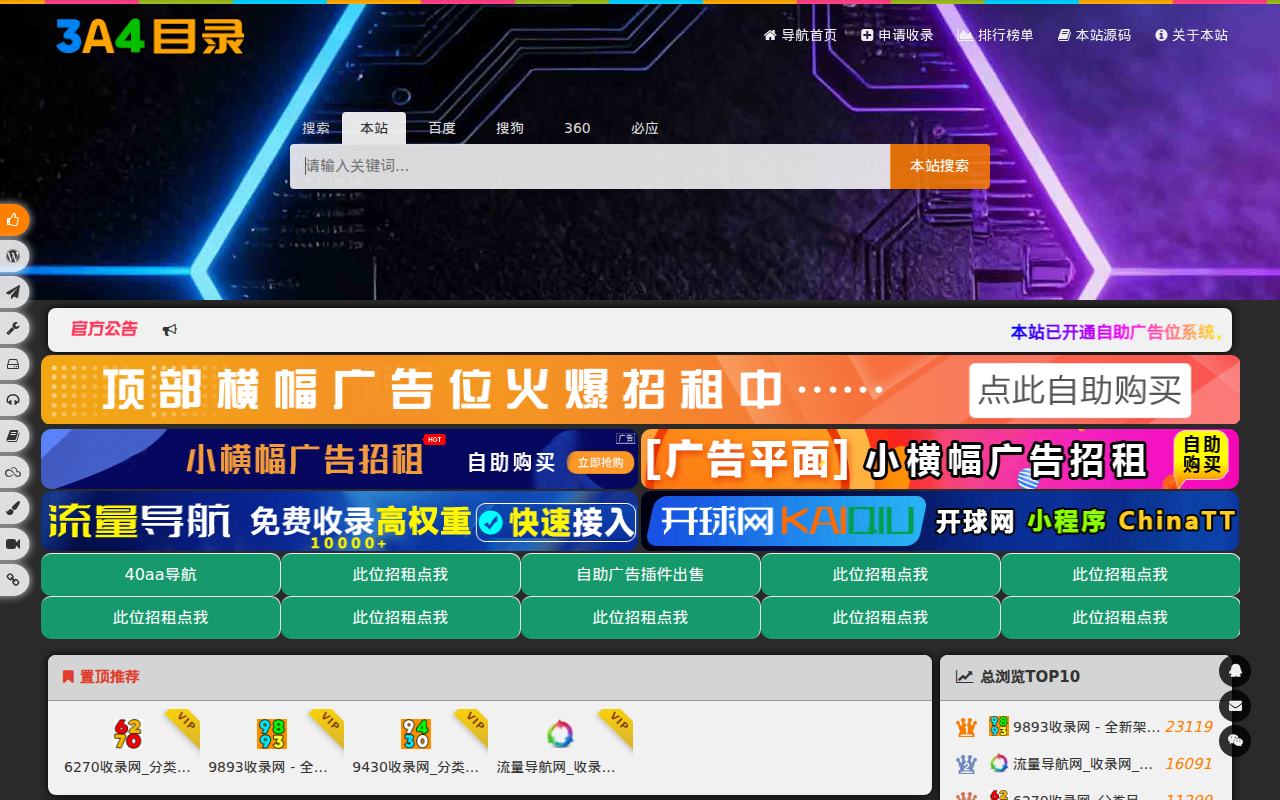
Task: Click the infinity links icon in left sidebar
Action: [13, 471]
